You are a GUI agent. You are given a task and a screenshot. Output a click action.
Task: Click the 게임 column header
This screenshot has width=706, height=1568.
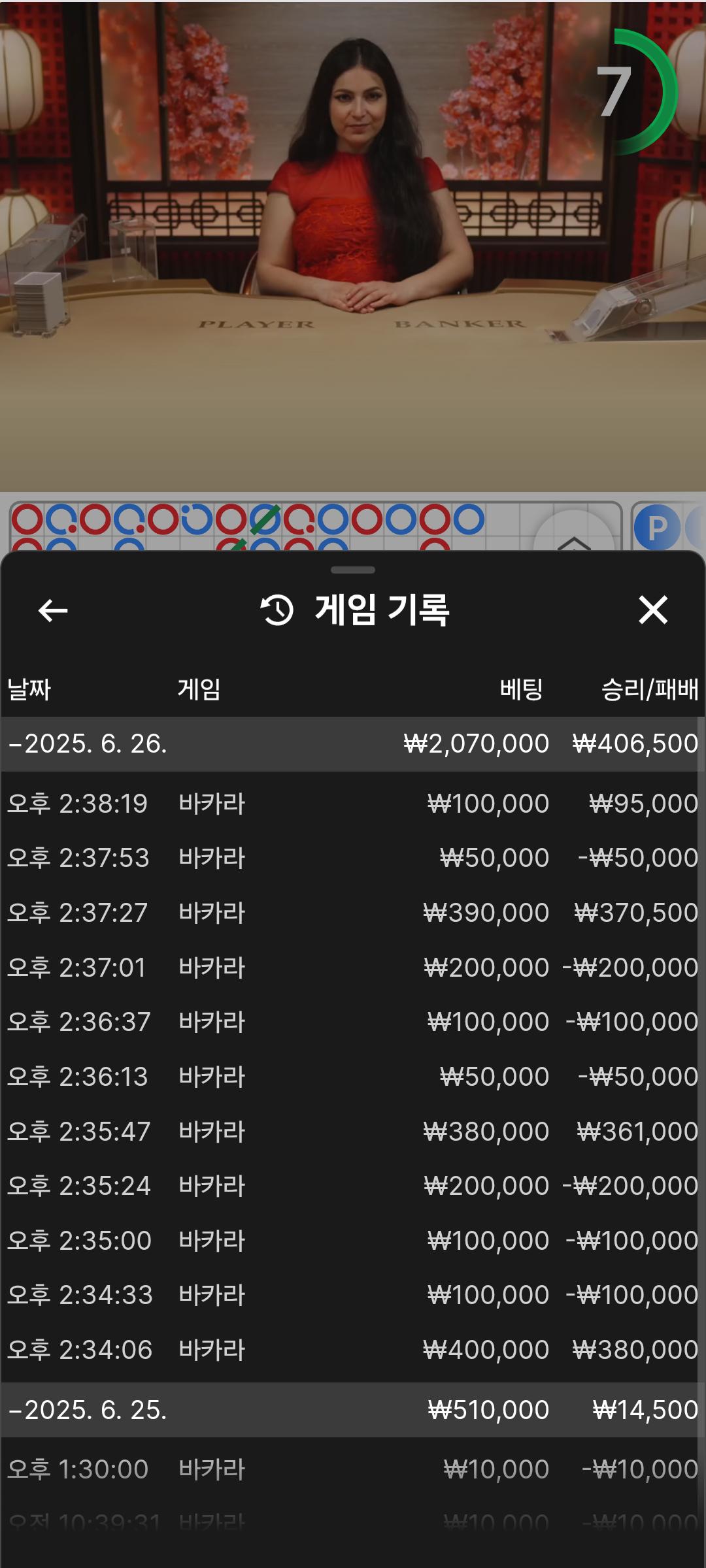[199, 689]
